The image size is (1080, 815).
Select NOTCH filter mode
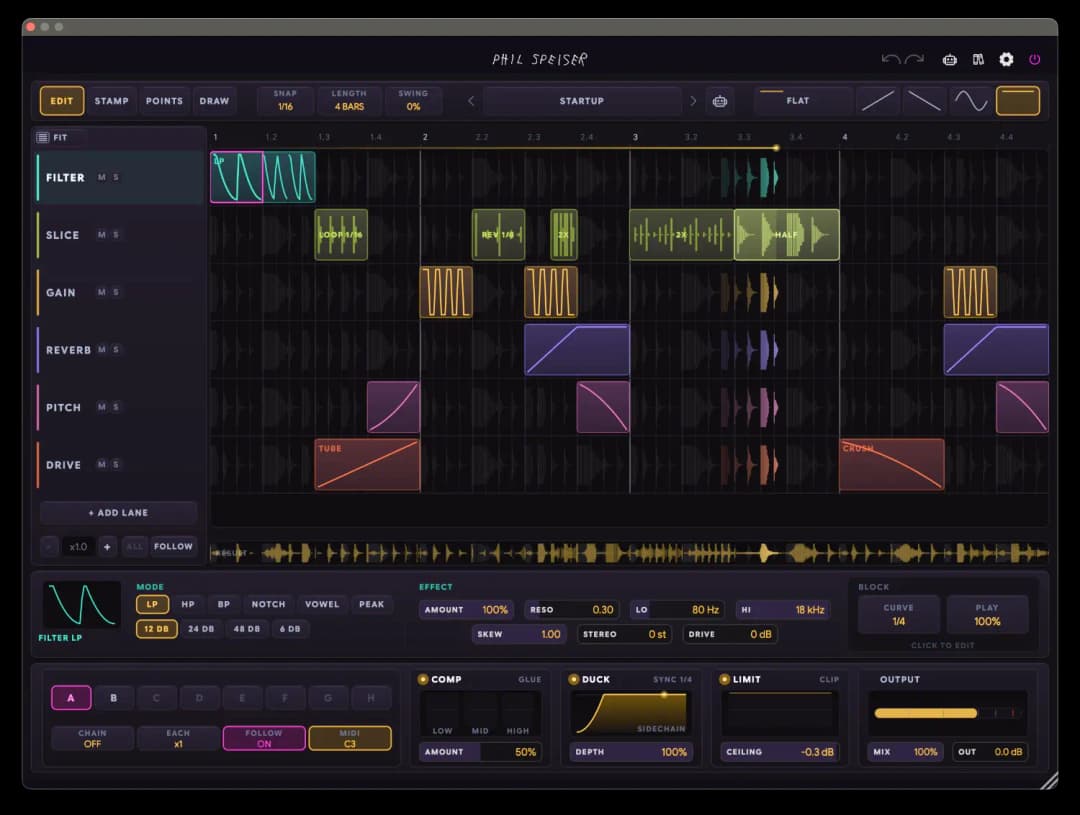269,604
